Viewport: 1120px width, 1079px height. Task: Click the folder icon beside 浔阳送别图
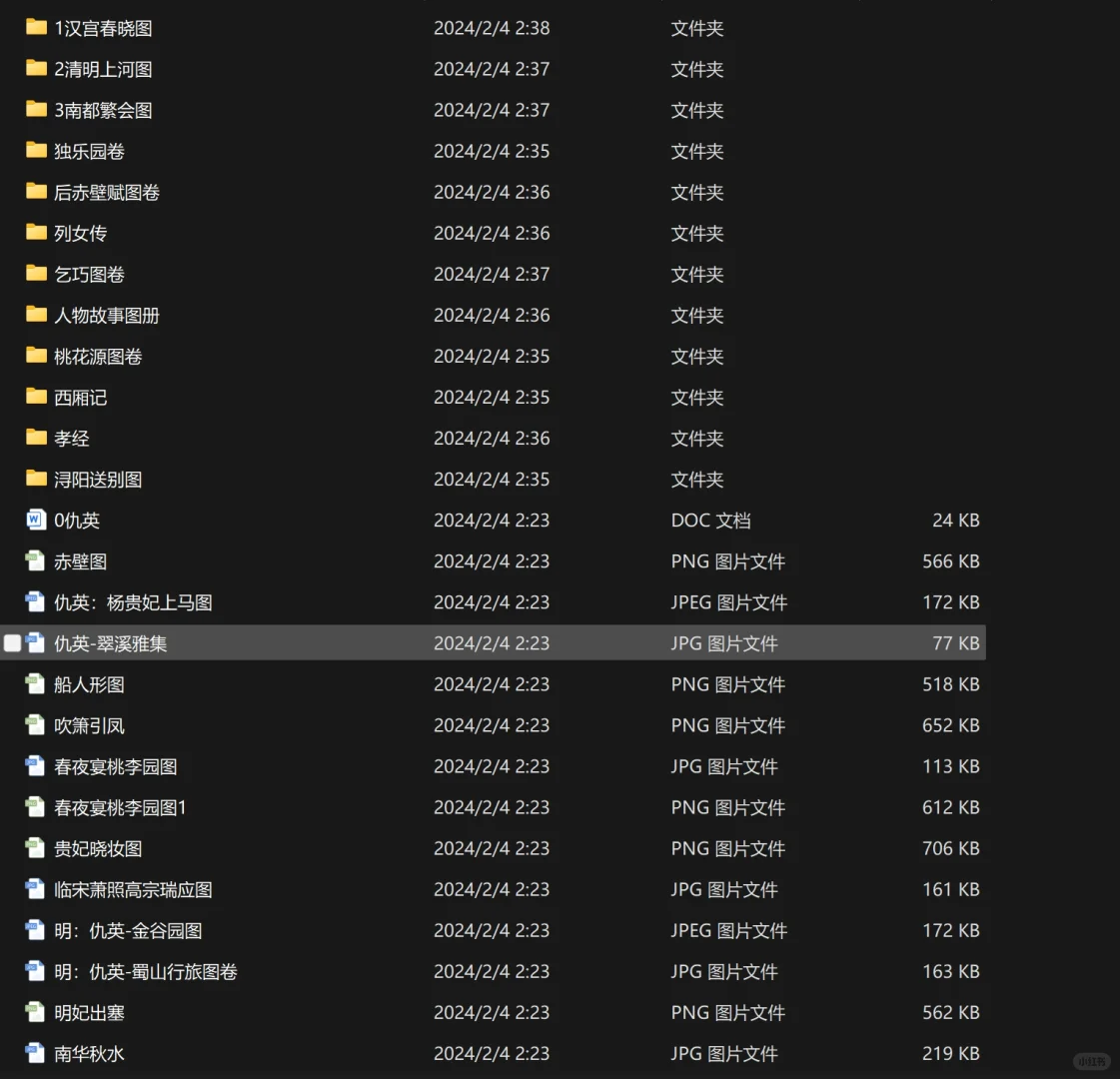click(x=36, y=479)
